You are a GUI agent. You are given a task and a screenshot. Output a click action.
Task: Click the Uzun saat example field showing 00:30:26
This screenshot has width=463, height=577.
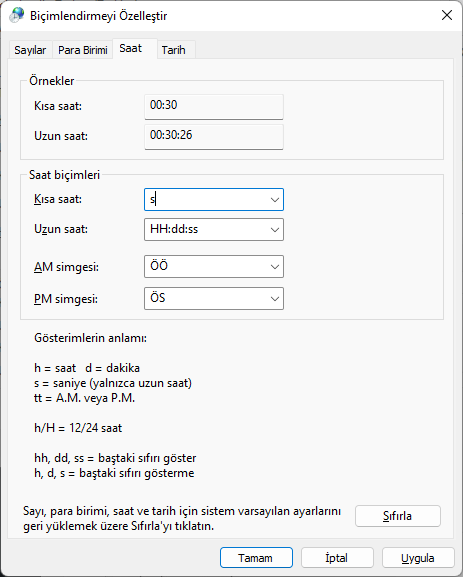pos(214,137)
